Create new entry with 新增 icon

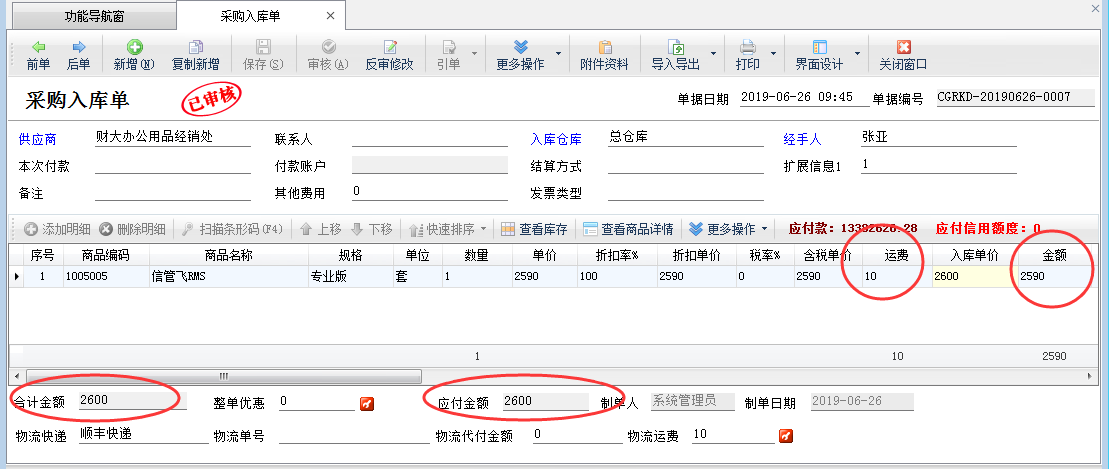pos(133,54)
